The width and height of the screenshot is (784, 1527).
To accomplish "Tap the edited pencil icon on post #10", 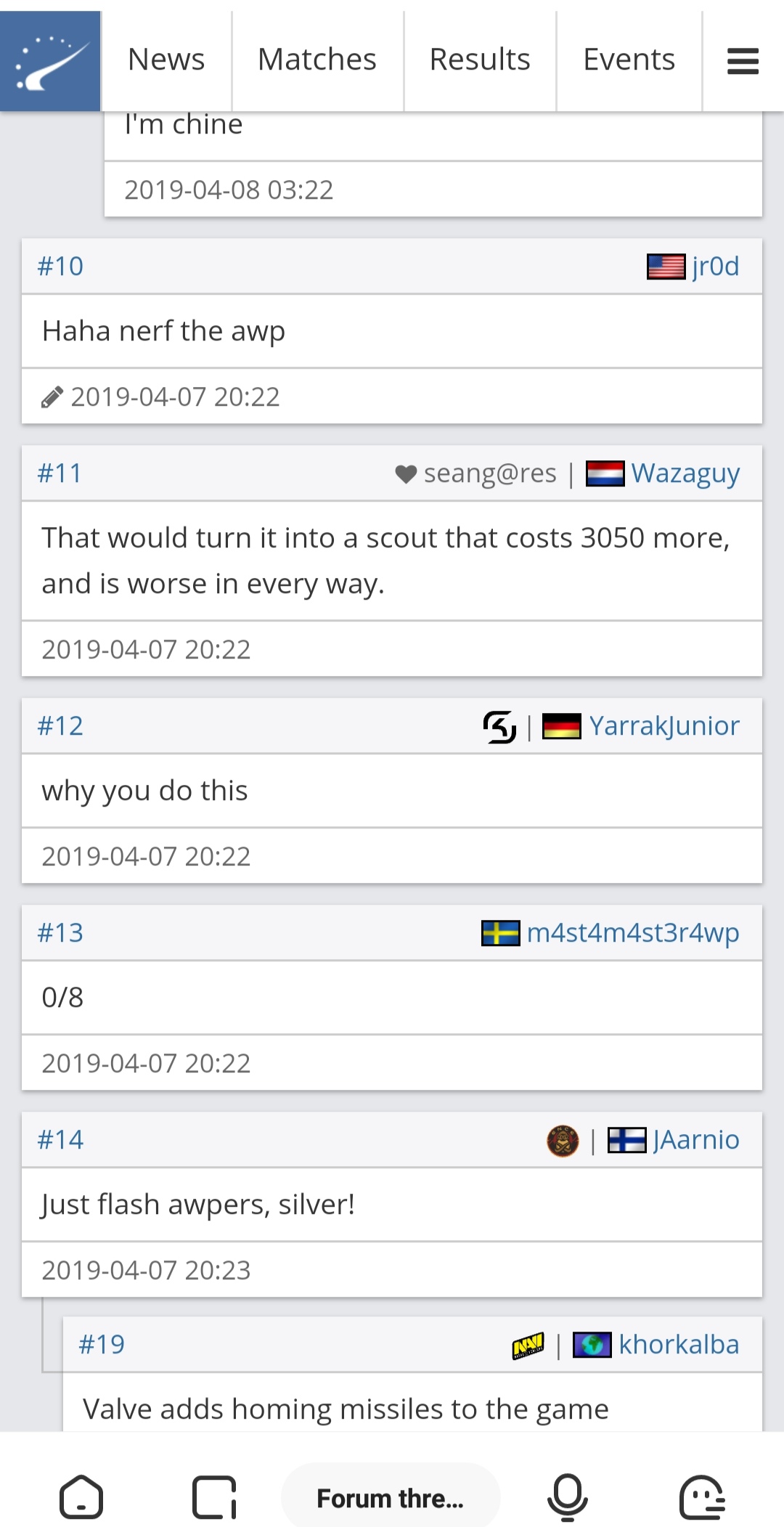I will [x=52, y=397].
